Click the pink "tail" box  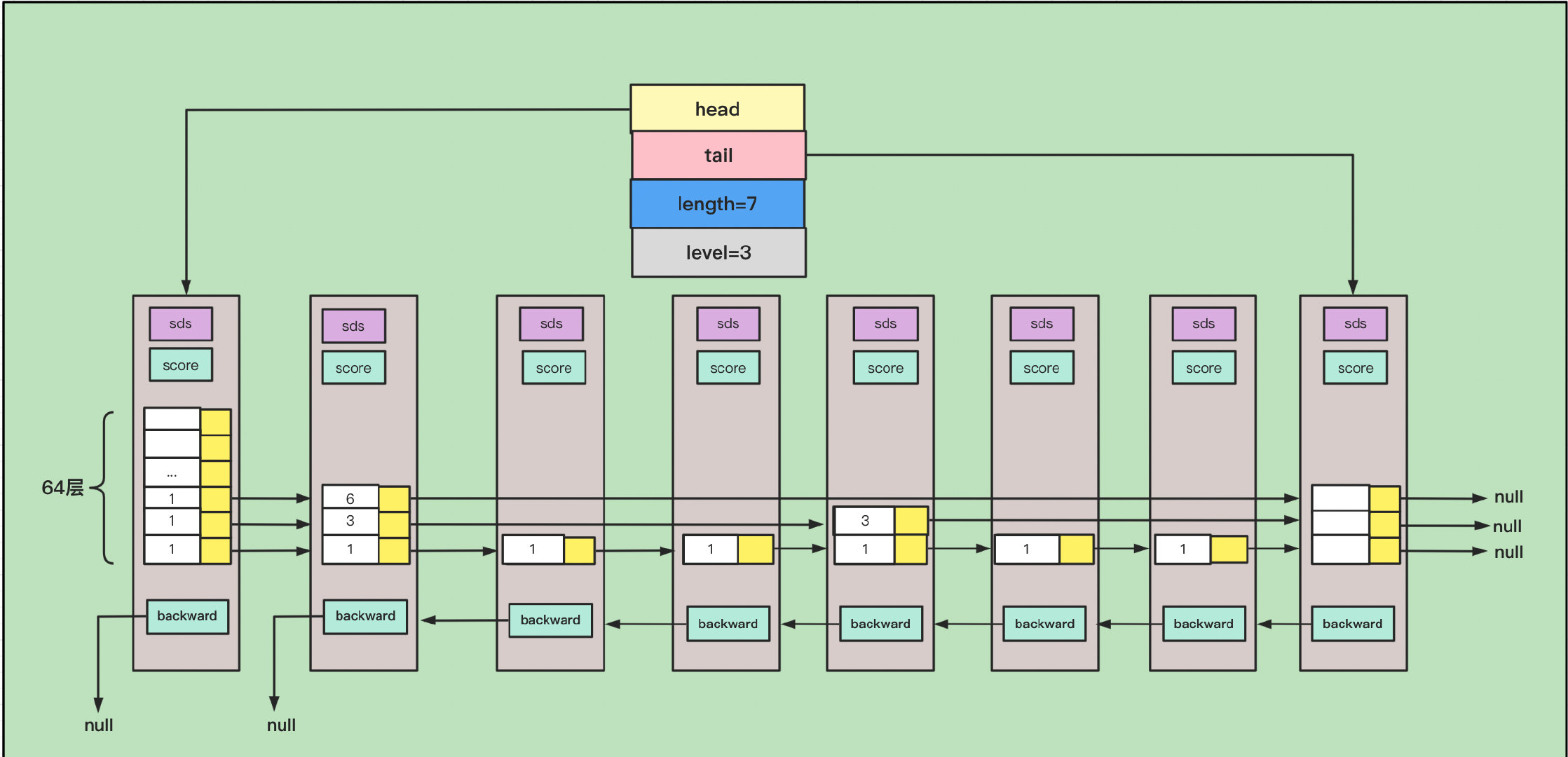718,155
